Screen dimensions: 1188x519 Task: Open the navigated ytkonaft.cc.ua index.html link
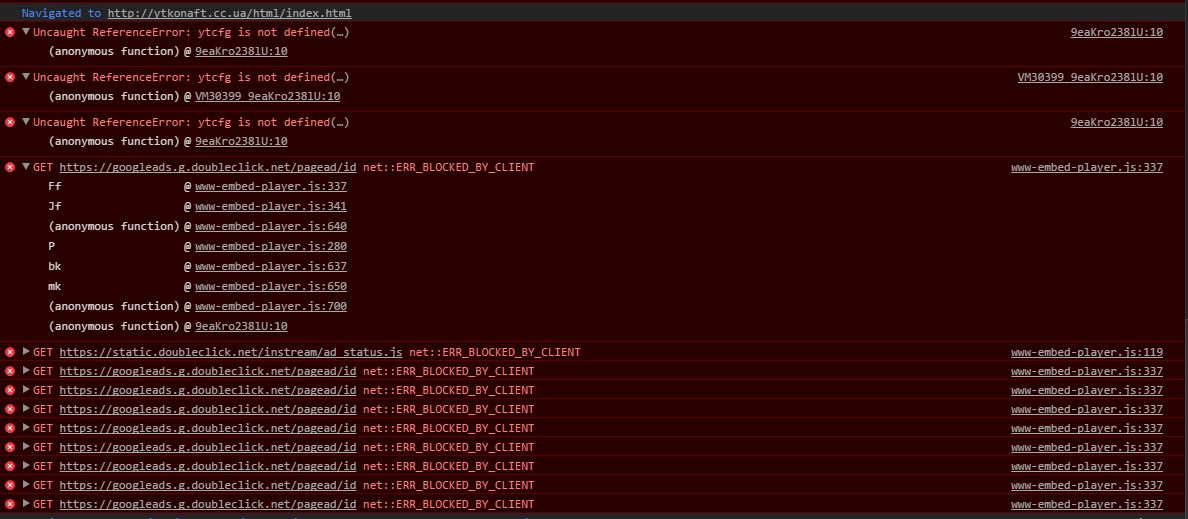tap(229, 14)
